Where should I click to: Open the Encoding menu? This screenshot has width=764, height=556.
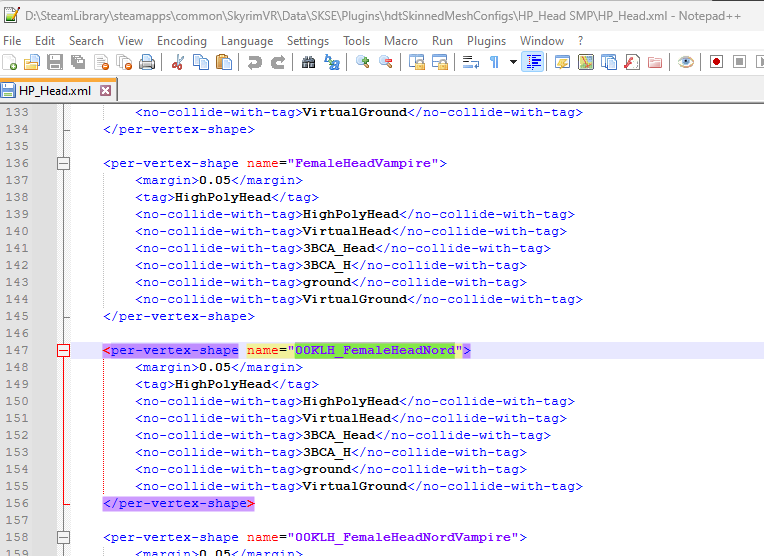click(182, 41)
